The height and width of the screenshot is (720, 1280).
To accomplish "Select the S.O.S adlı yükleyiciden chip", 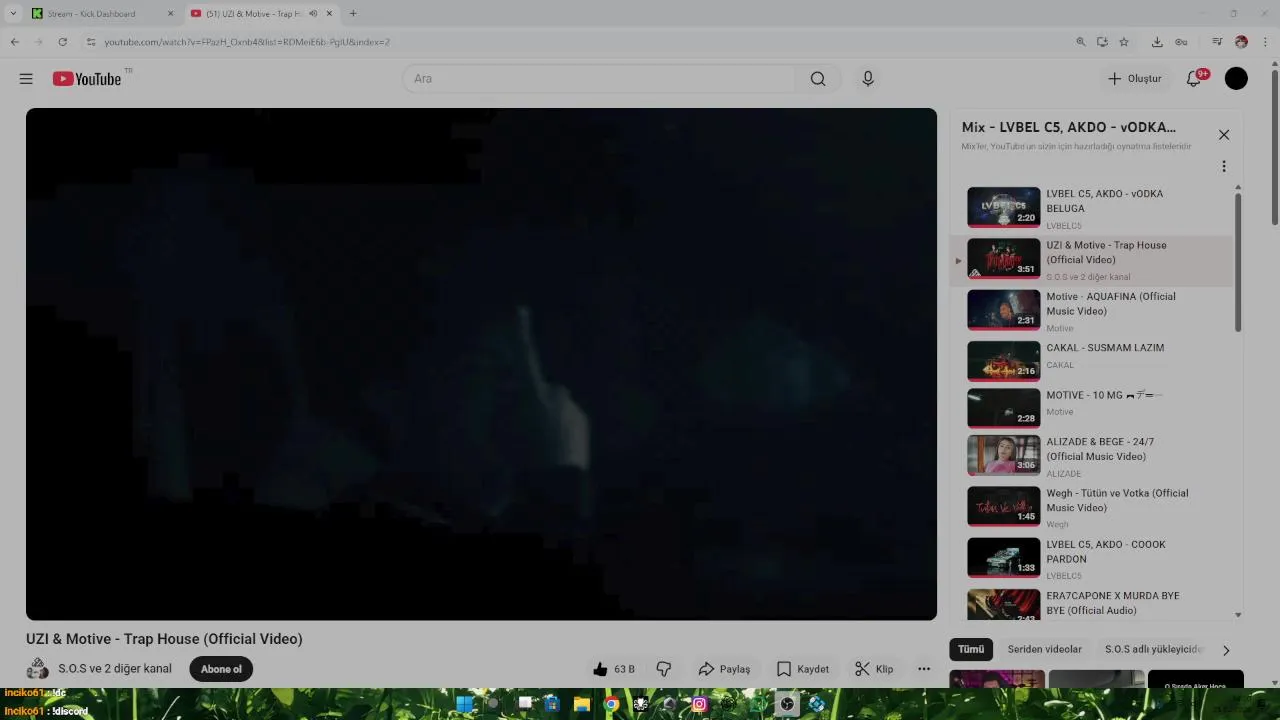I will point(1153,649).
